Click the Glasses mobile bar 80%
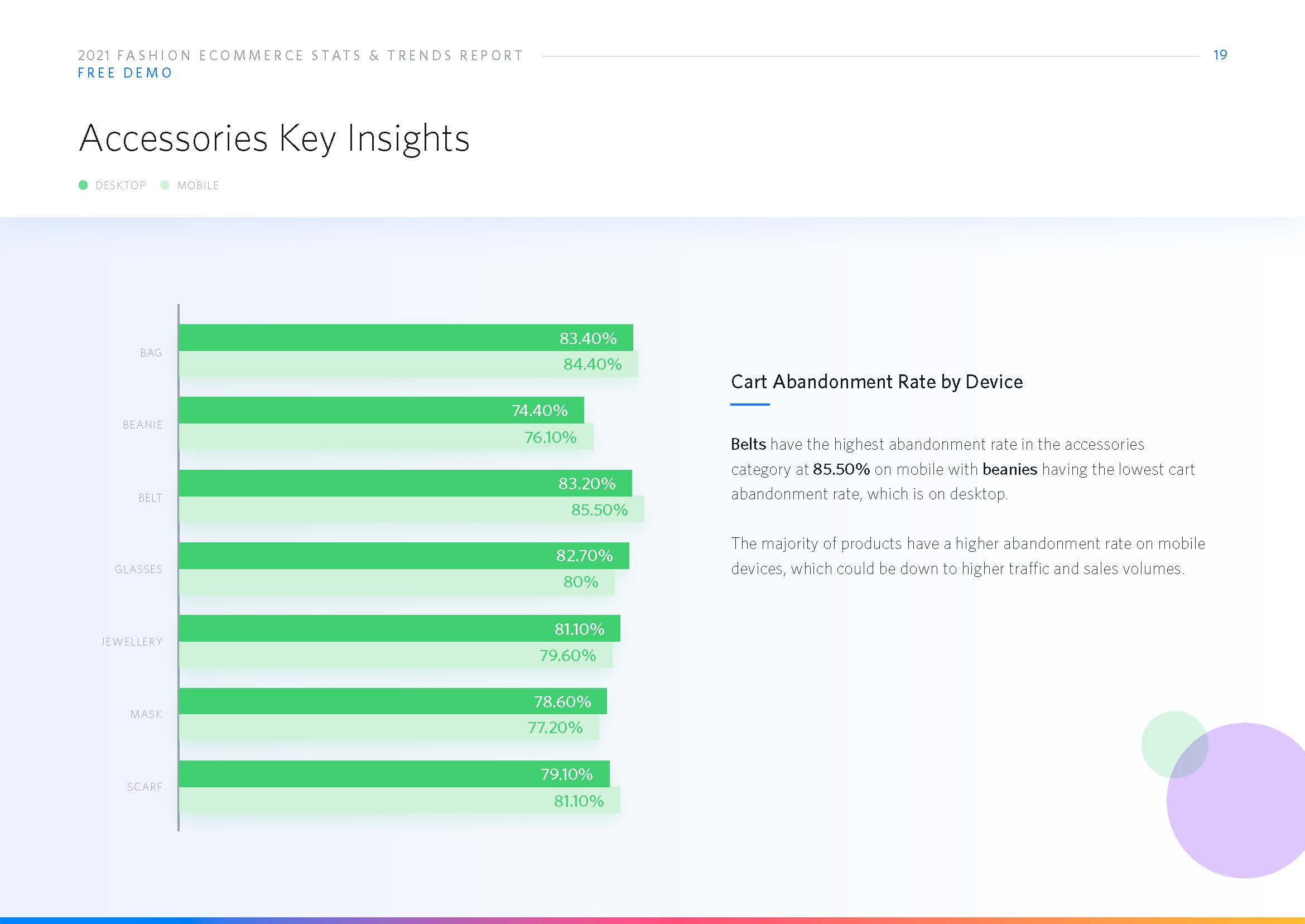 pos(396,582)
